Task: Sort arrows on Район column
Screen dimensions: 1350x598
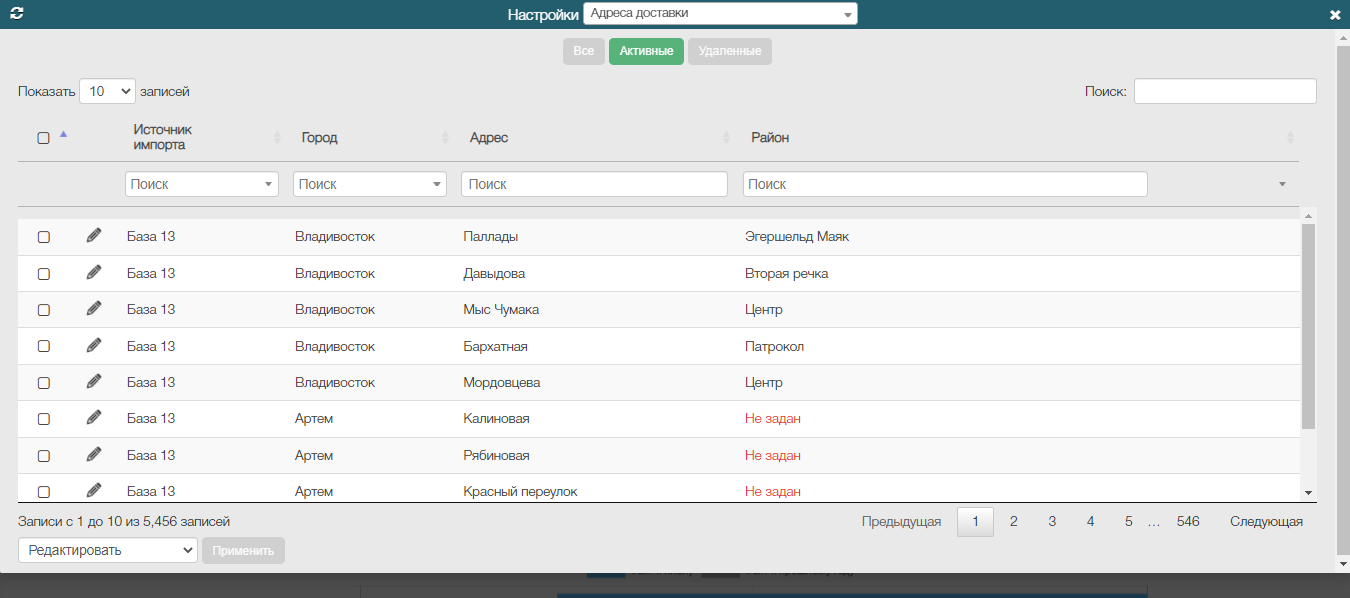Action: point(1290,137)
